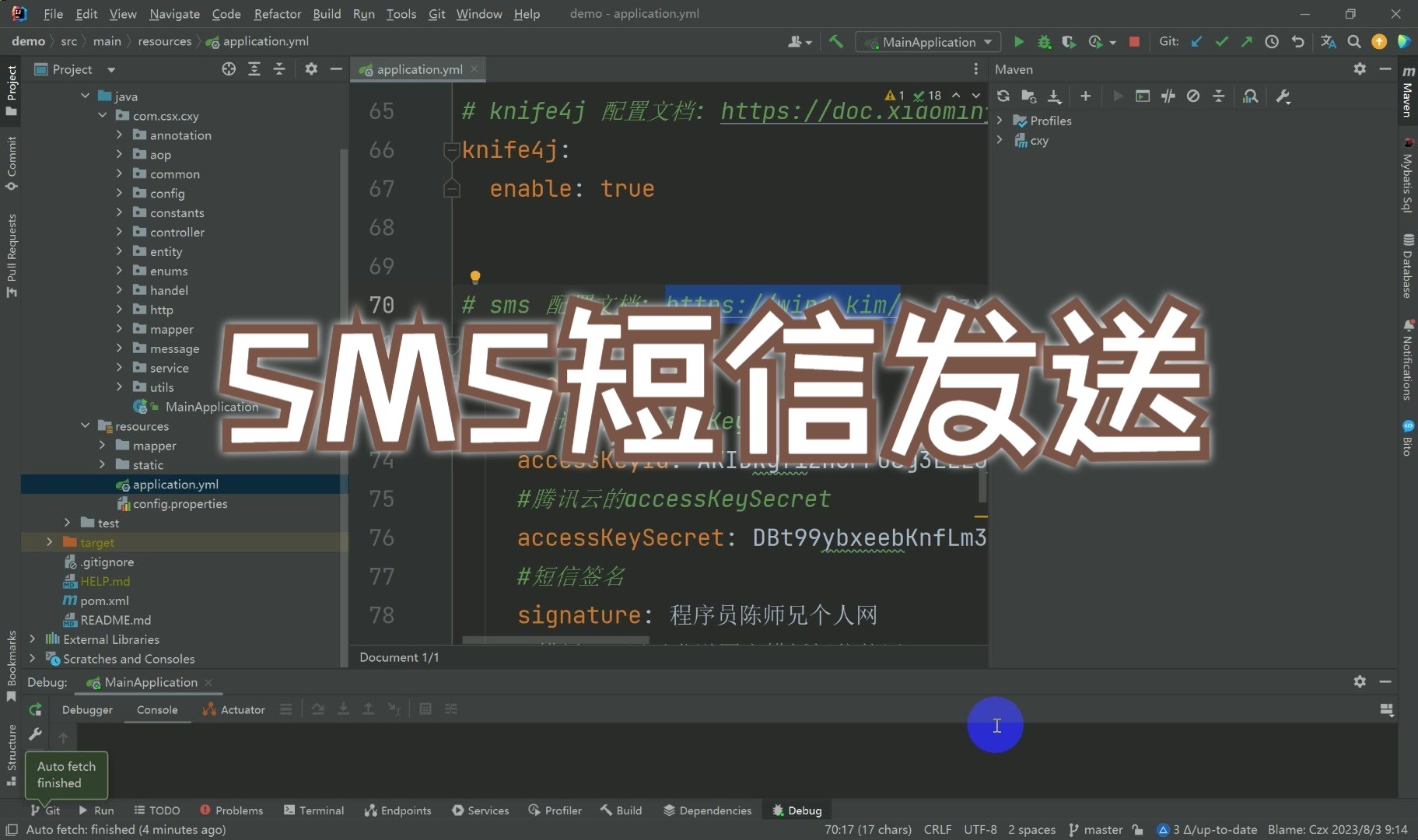Open Debug panel settings gear

point(1360,681)
